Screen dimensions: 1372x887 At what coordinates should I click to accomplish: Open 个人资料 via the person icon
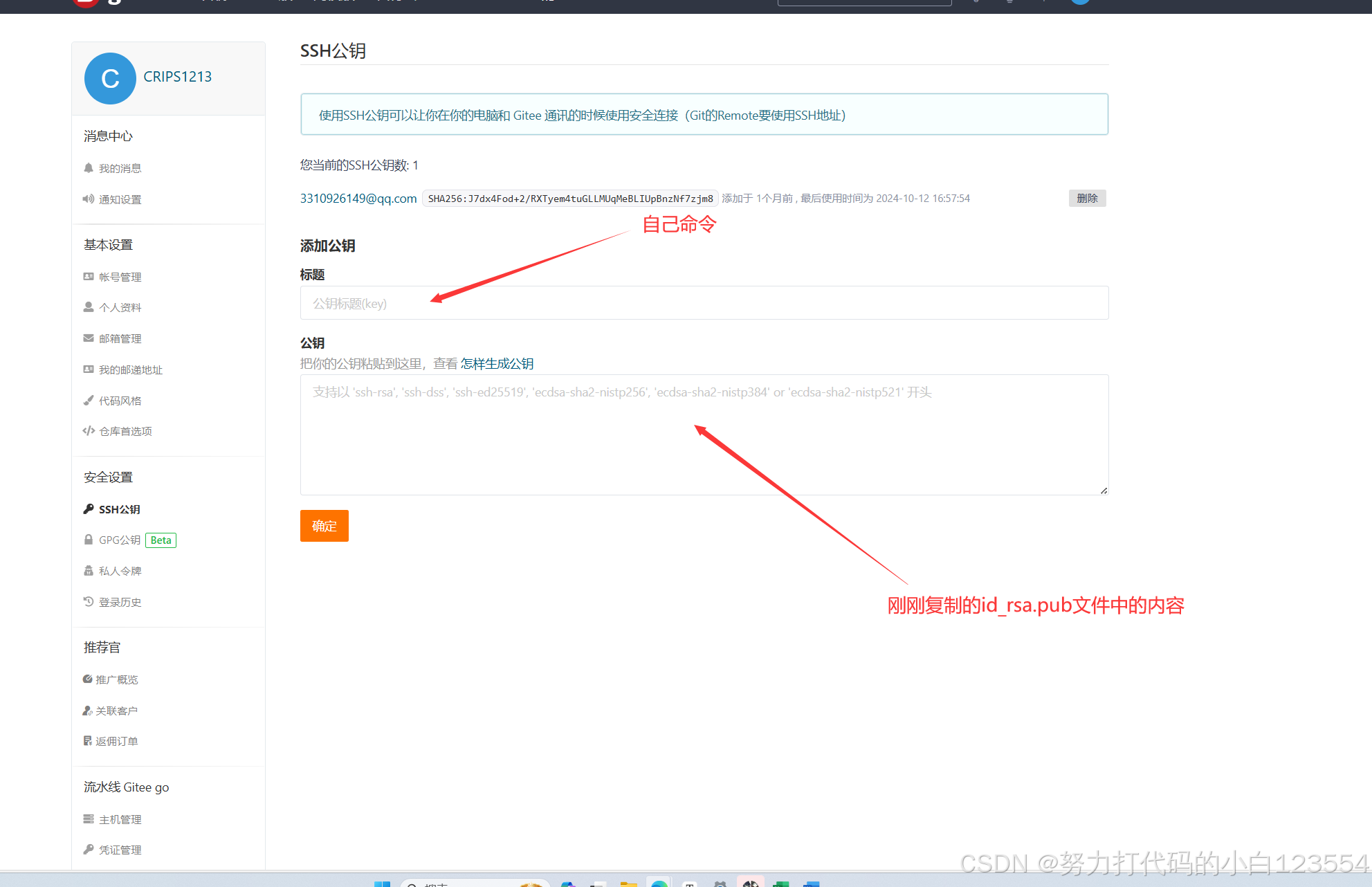[120, 307]
